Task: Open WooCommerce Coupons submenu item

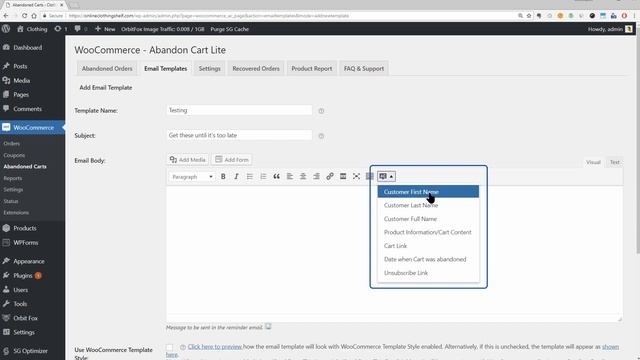Action: click(14, 155)
